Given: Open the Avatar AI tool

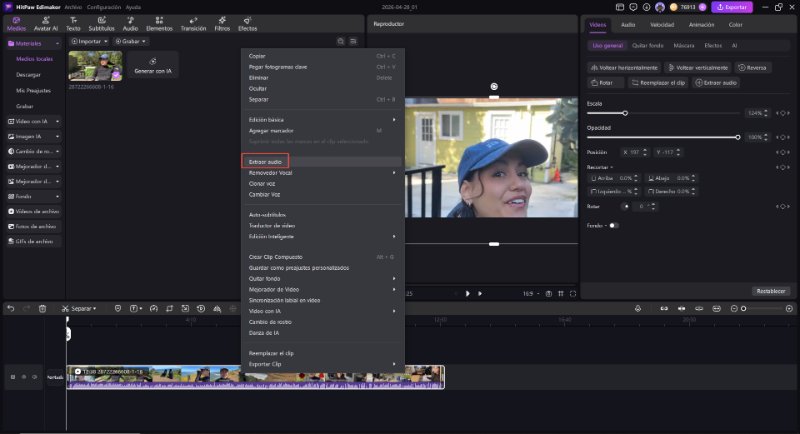Looking at the screenshot, I should [x=46, y=24].
